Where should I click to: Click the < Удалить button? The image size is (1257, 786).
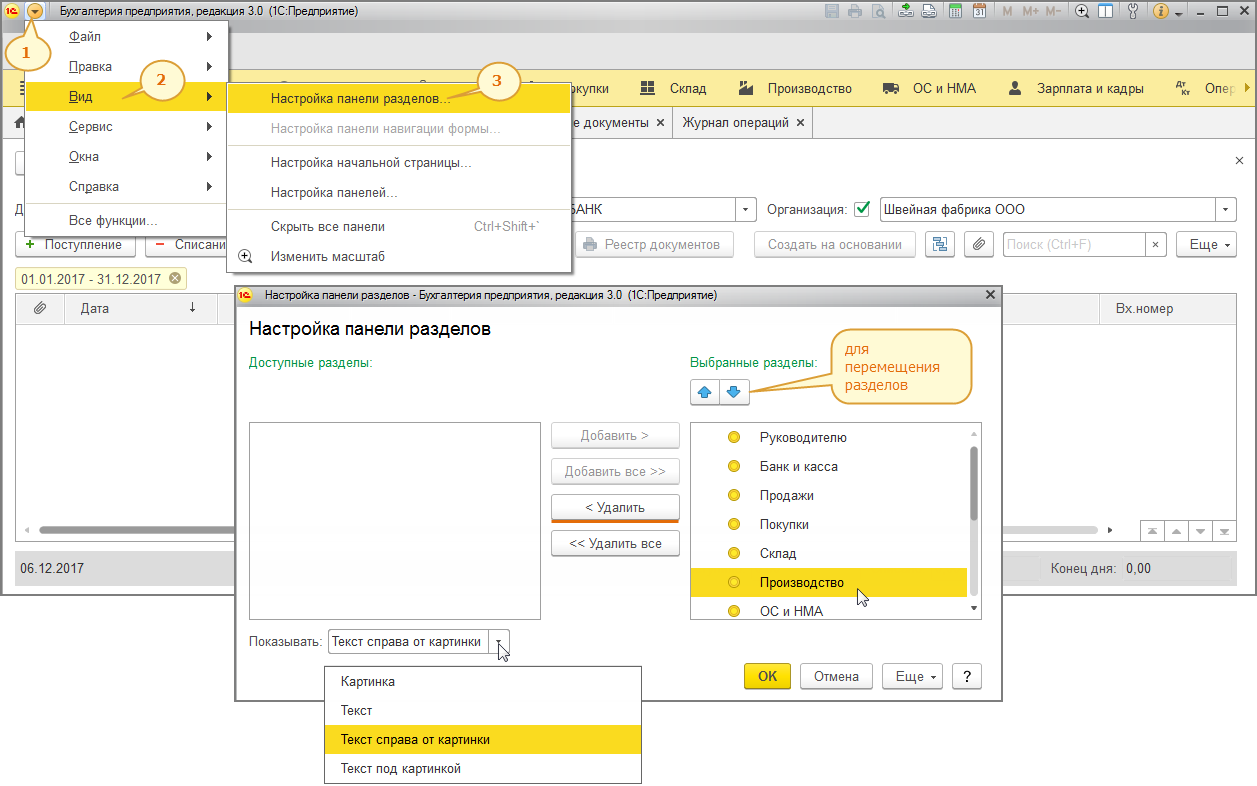click(x=615, y=507)
